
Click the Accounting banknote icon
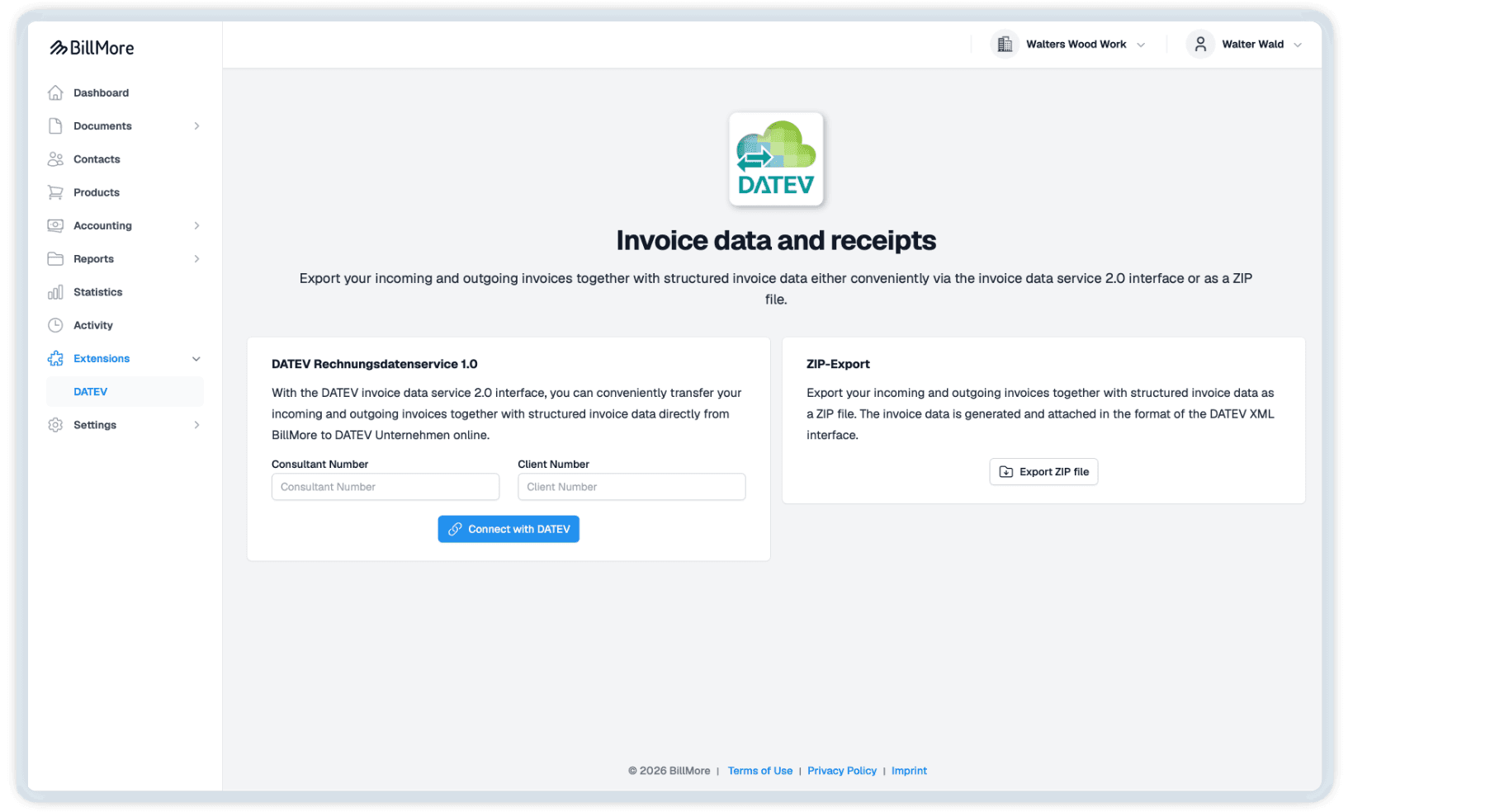55,225
